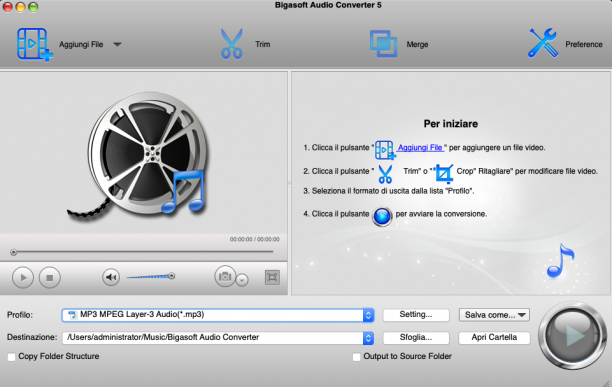Click the blue sphere icon in step 4
This screenshot has width=612, height=387.
[382, 217]
